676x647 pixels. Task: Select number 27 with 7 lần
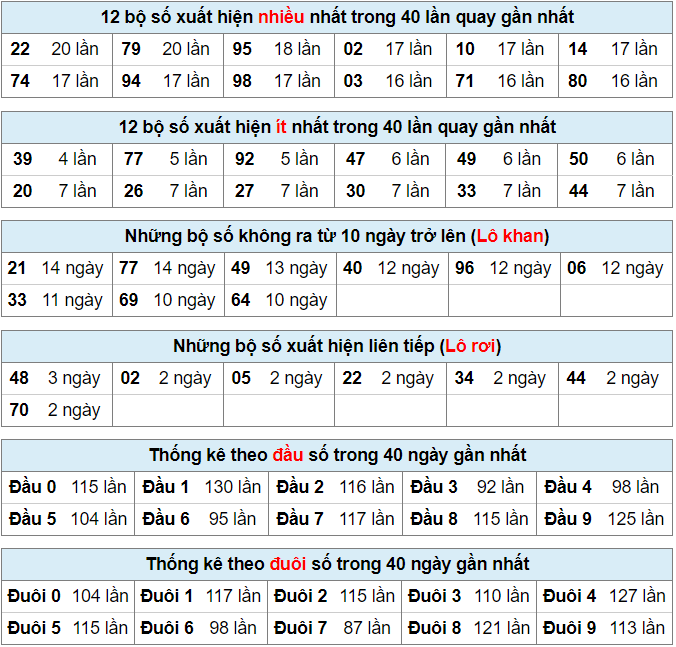coord(279,191)
